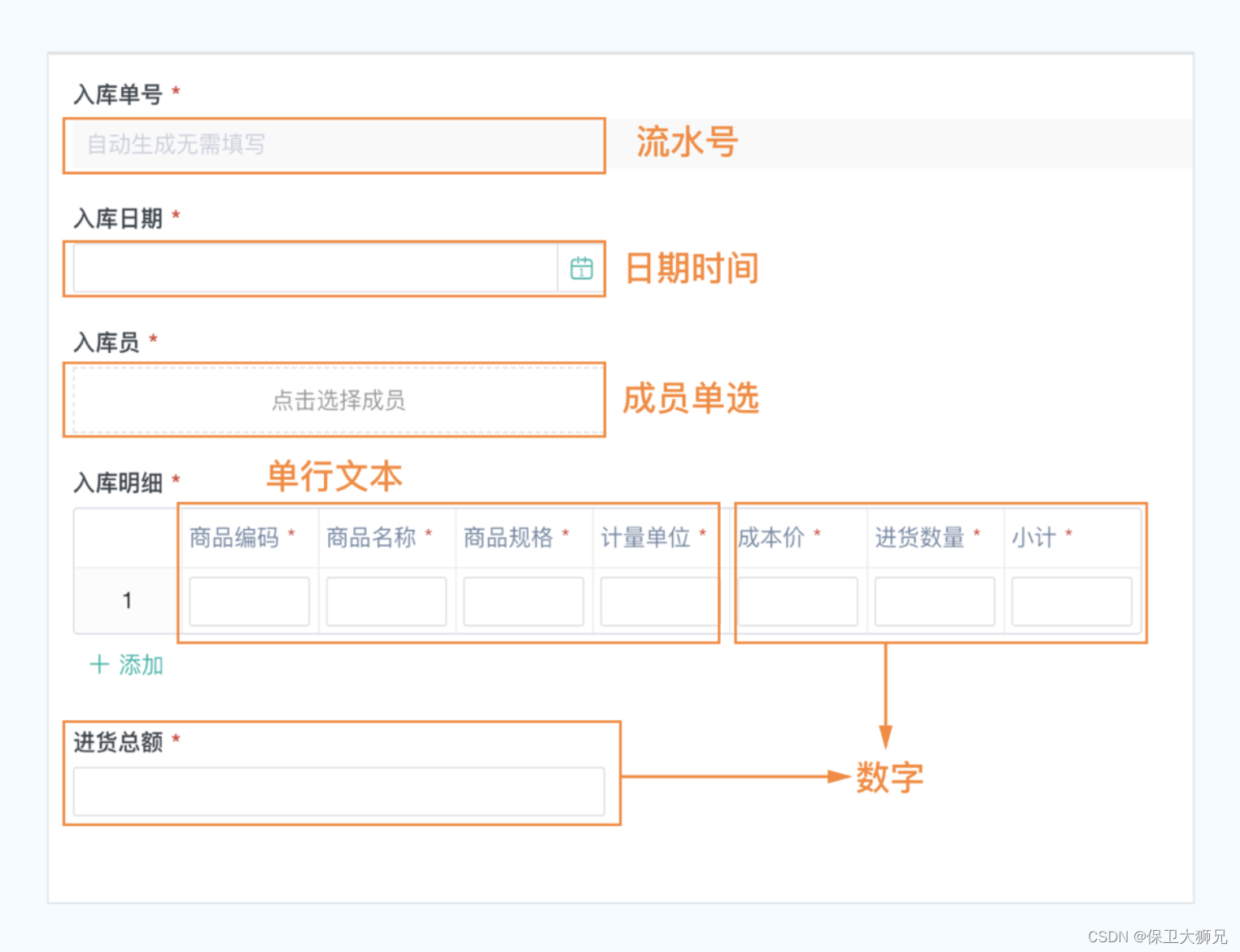
Task: Click the 入库单号 field label
Action: (x=118, y=94)
